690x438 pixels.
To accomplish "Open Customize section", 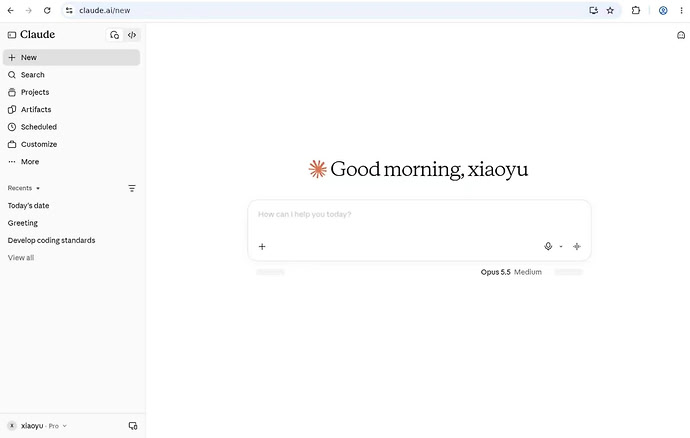I will pos(71,144).
